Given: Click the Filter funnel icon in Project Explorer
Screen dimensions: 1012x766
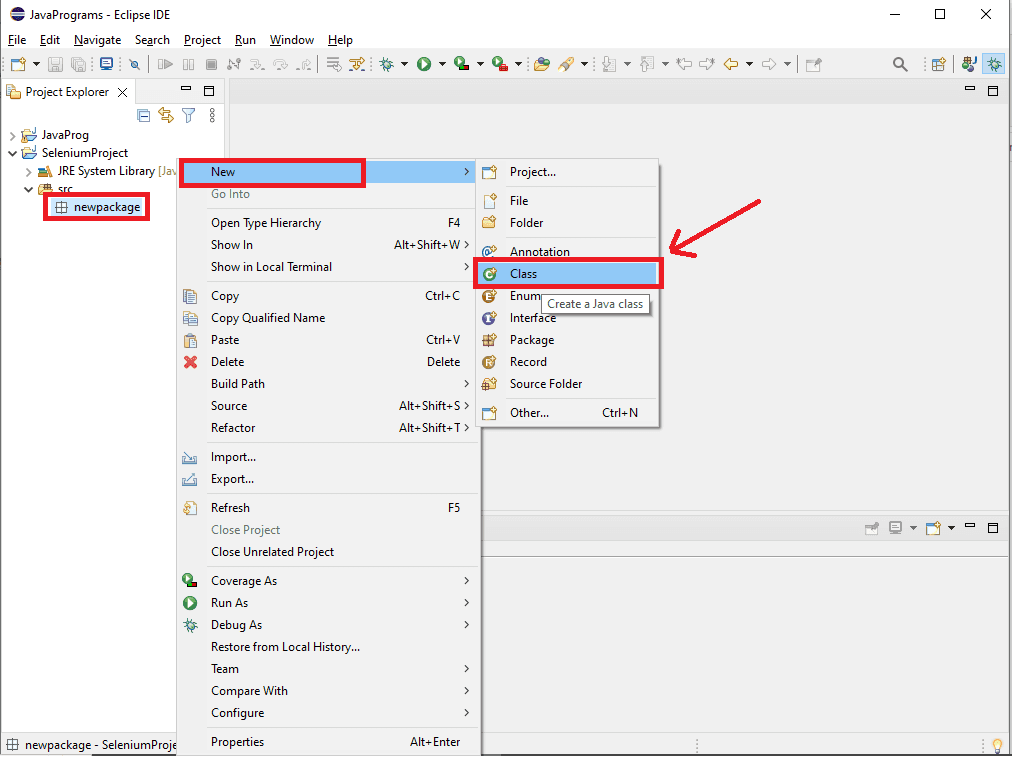Looking at the screenshot, I should pyautogui.click(x=188, y=116).
